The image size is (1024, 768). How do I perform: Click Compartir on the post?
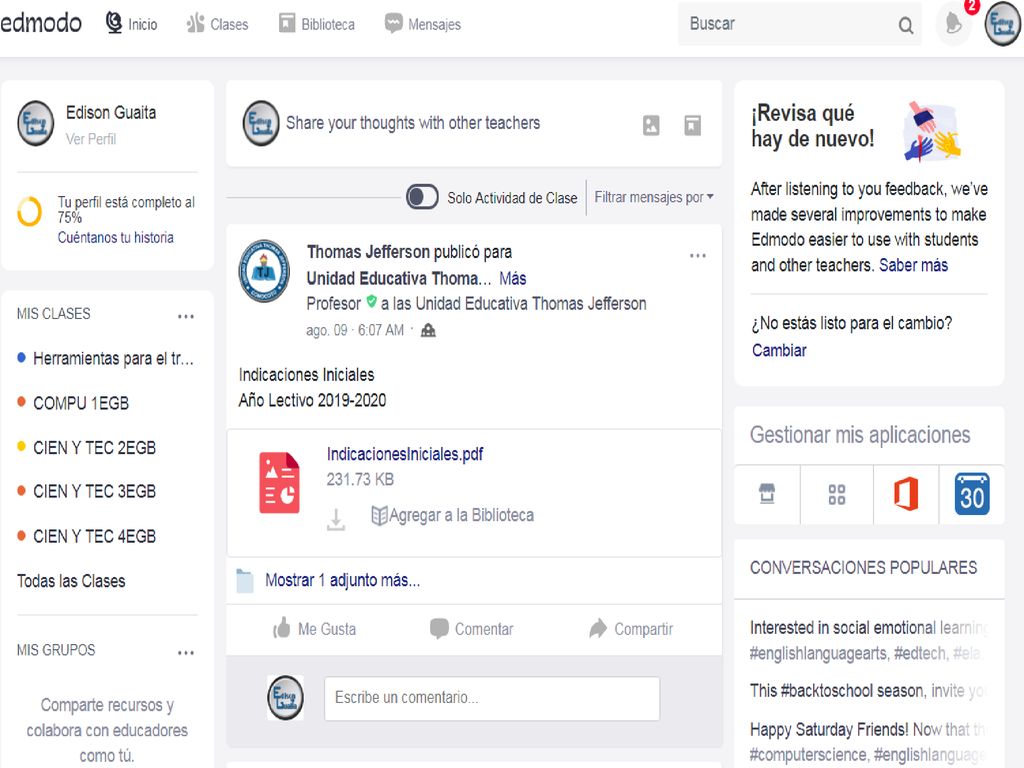631,629
